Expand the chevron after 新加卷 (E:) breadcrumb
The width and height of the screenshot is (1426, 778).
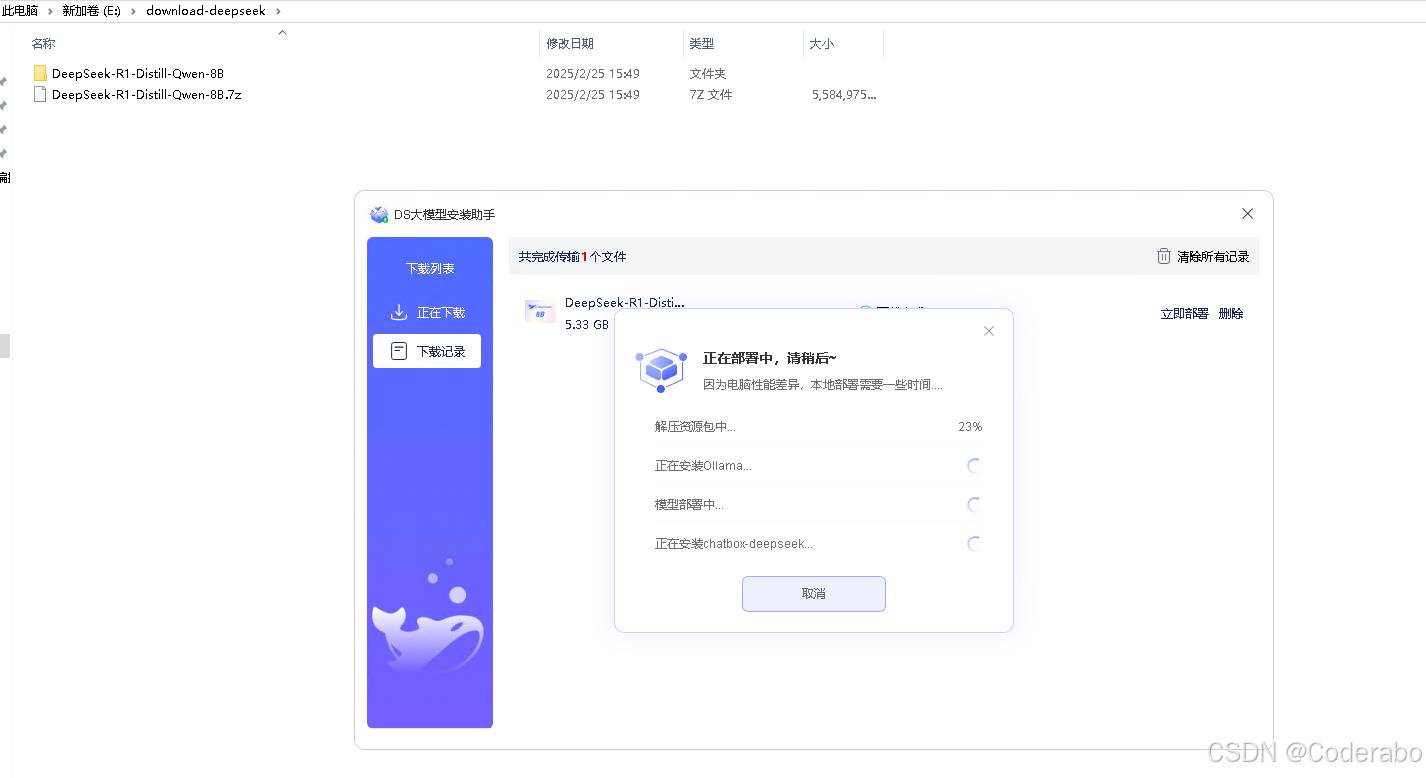coord(134,11)
